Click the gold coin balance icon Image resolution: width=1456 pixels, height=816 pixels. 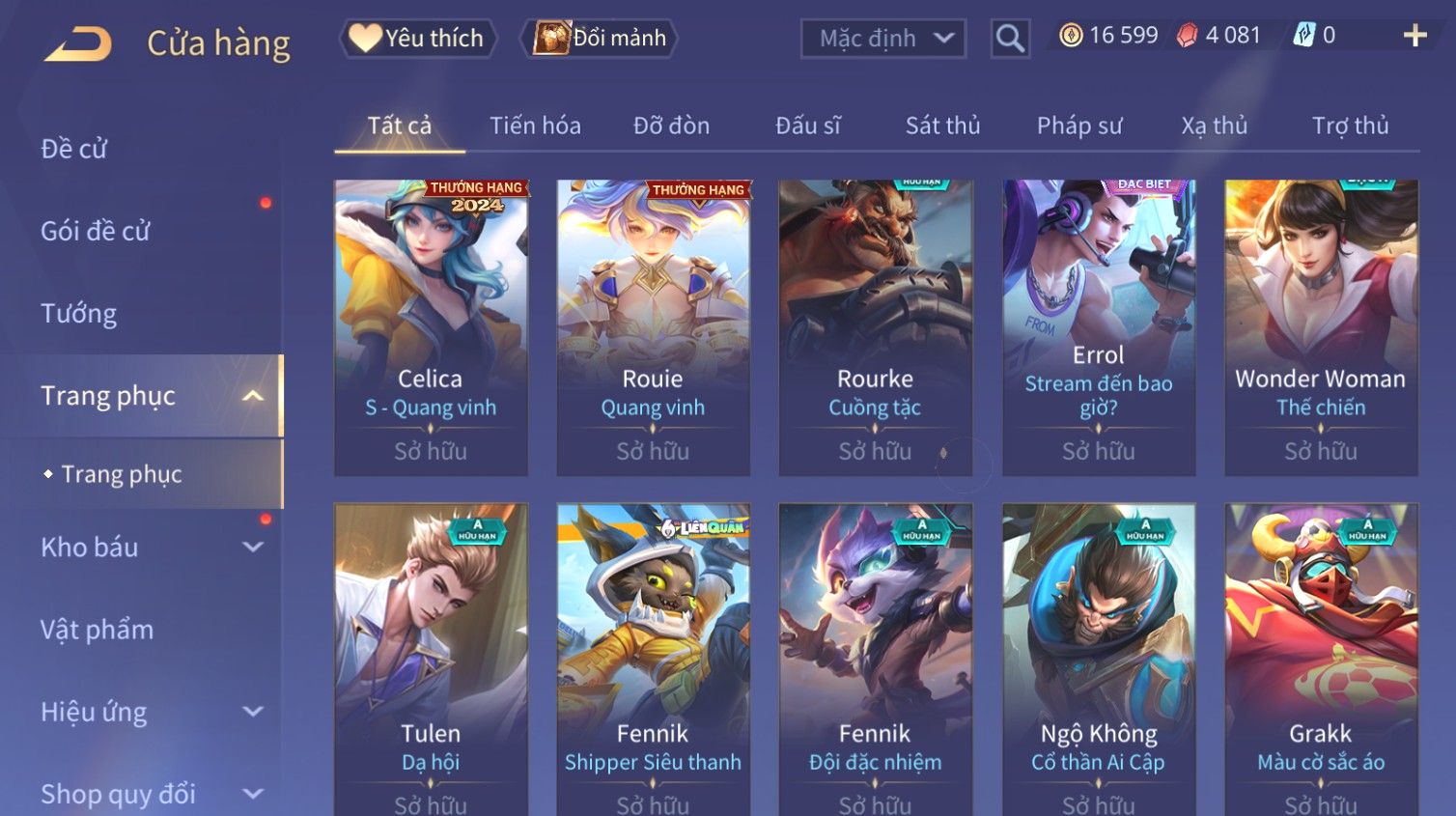click(x=1071, y=36)
